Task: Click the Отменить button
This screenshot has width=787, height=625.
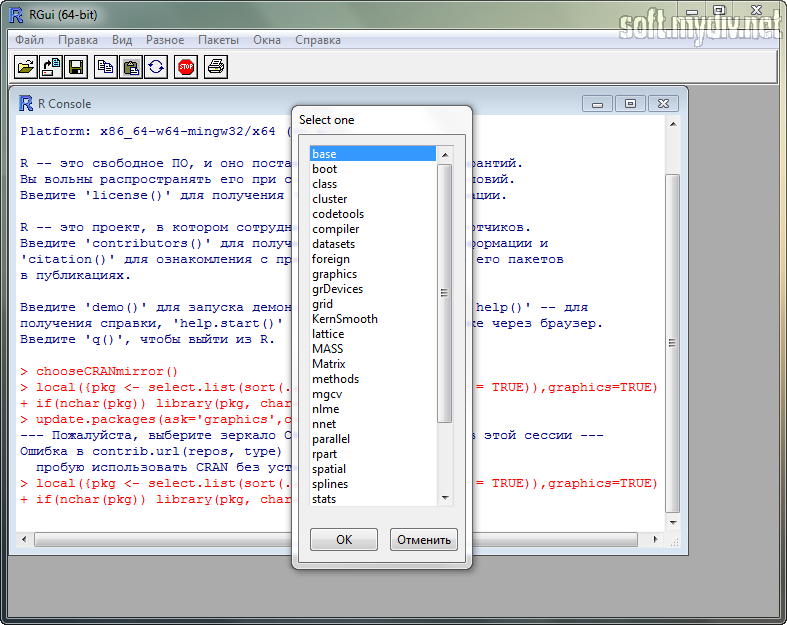Action: click(x=424, y=540)
